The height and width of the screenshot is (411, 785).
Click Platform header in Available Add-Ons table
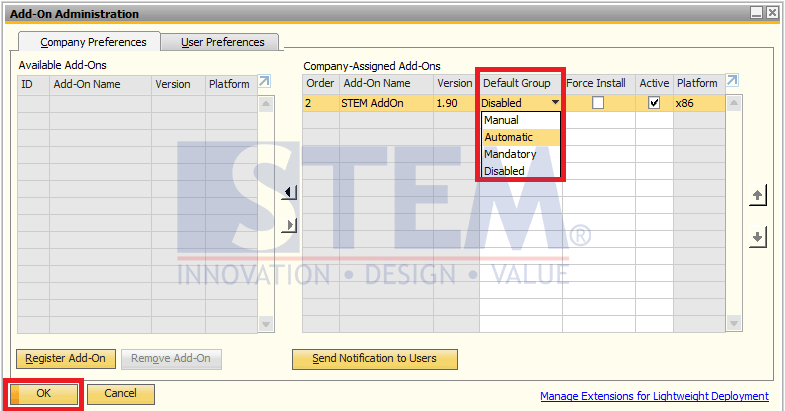(231, 84)
